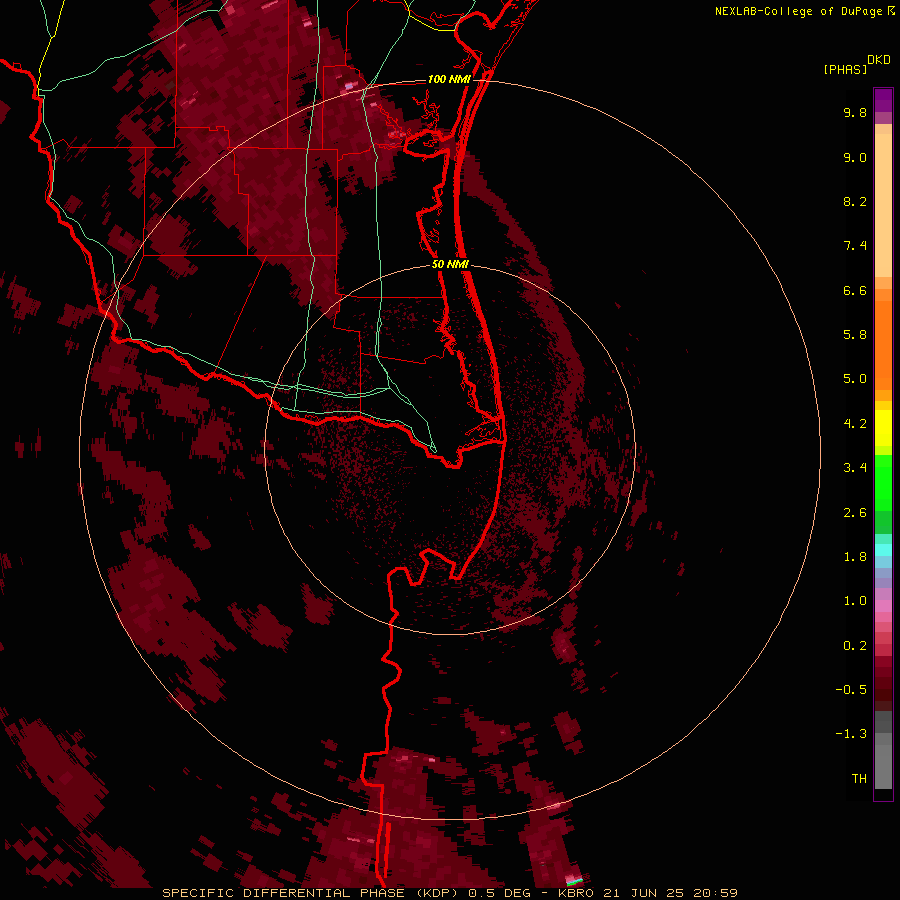
Task: Click the 3.4 value on color scale
Action: (x=855, y=468)
